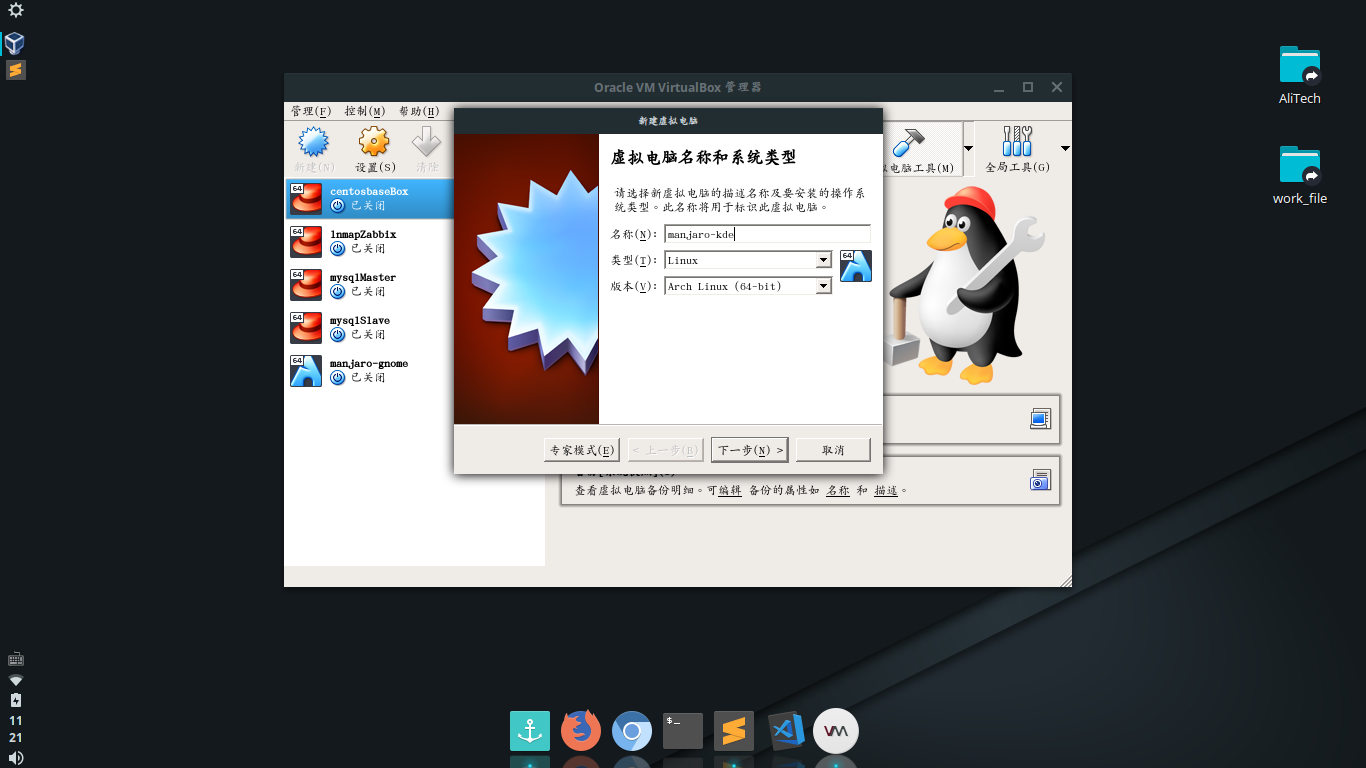Viewport: 1366px width, 768px height.
Task: Click the battery status tray icon
Action: click(x=15, y=700)
